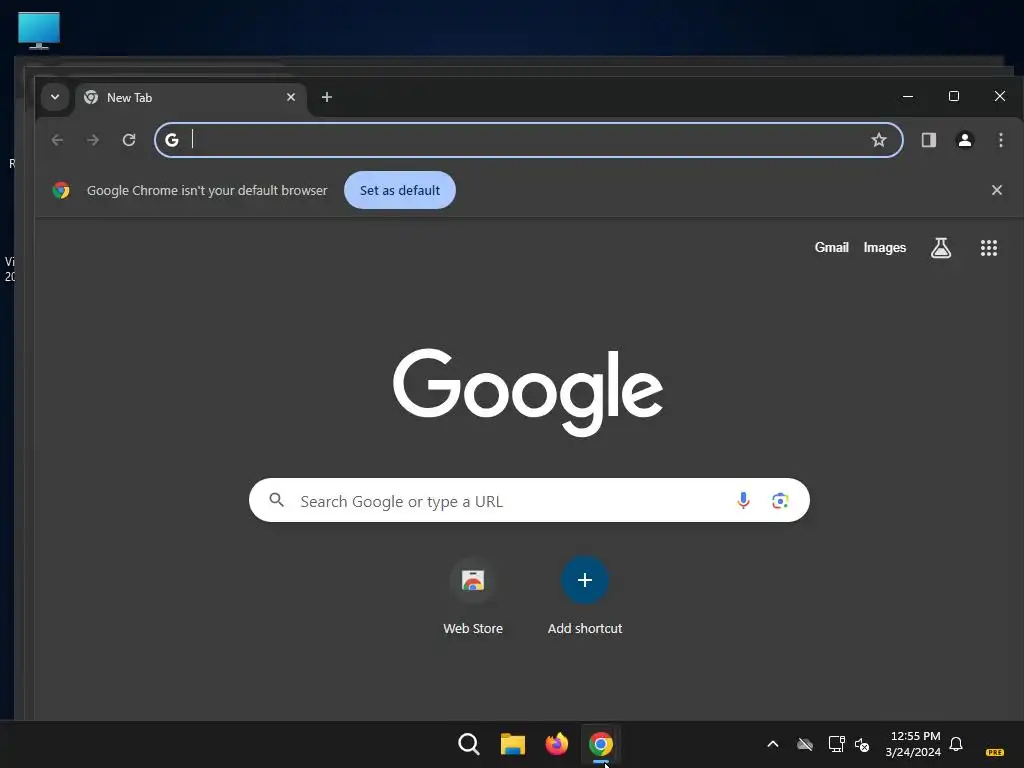1024x768 pixels.
Task: Click the Add shortcut plus button
Action: point(584,580)
